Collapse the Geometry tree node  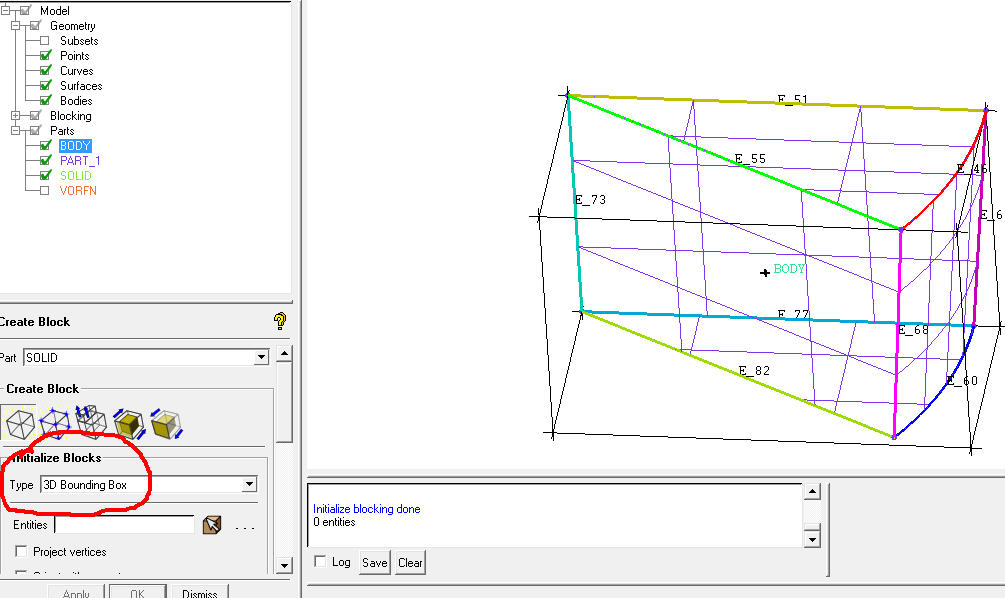(x=15, y=26)
